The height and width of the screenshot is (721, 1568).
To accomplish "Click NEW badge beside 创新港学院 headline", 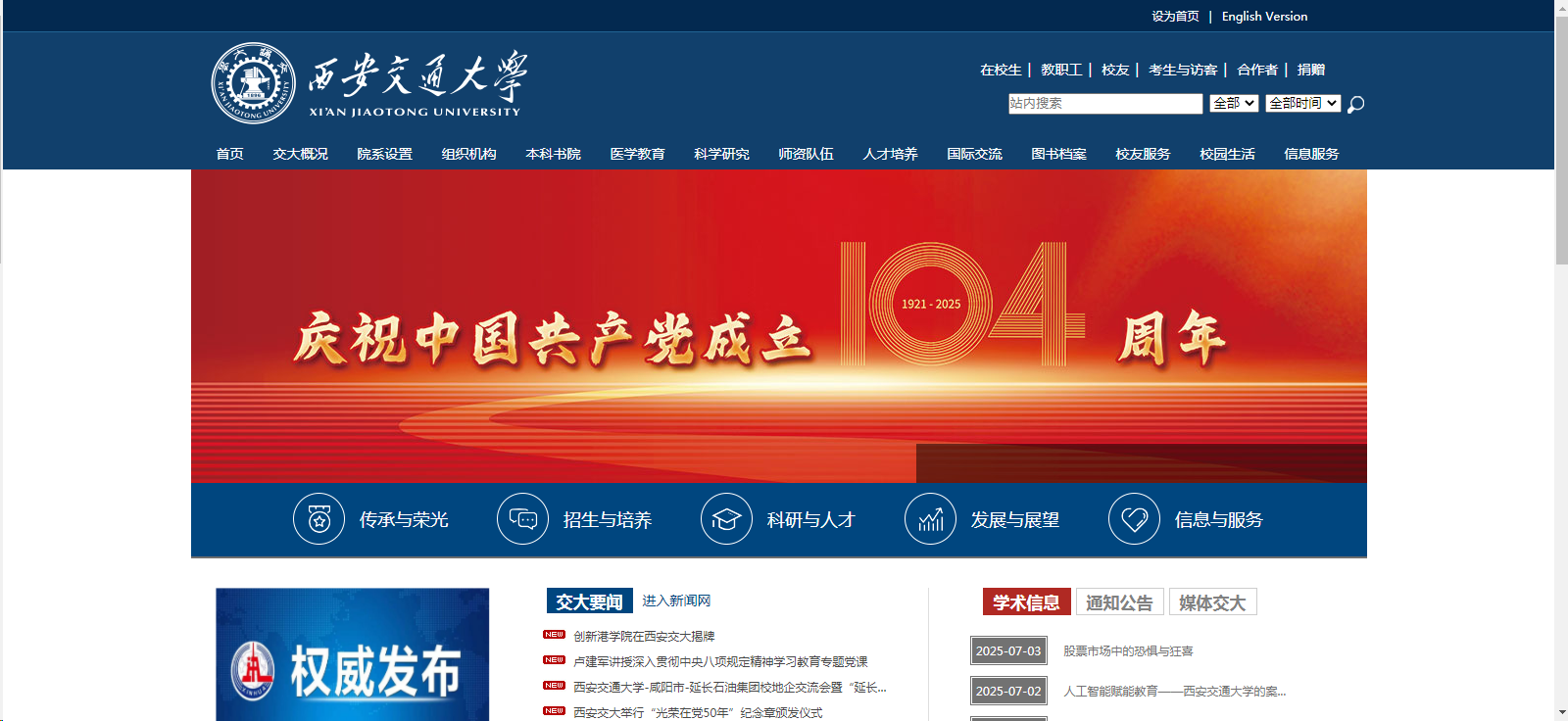I will point(555,635).
